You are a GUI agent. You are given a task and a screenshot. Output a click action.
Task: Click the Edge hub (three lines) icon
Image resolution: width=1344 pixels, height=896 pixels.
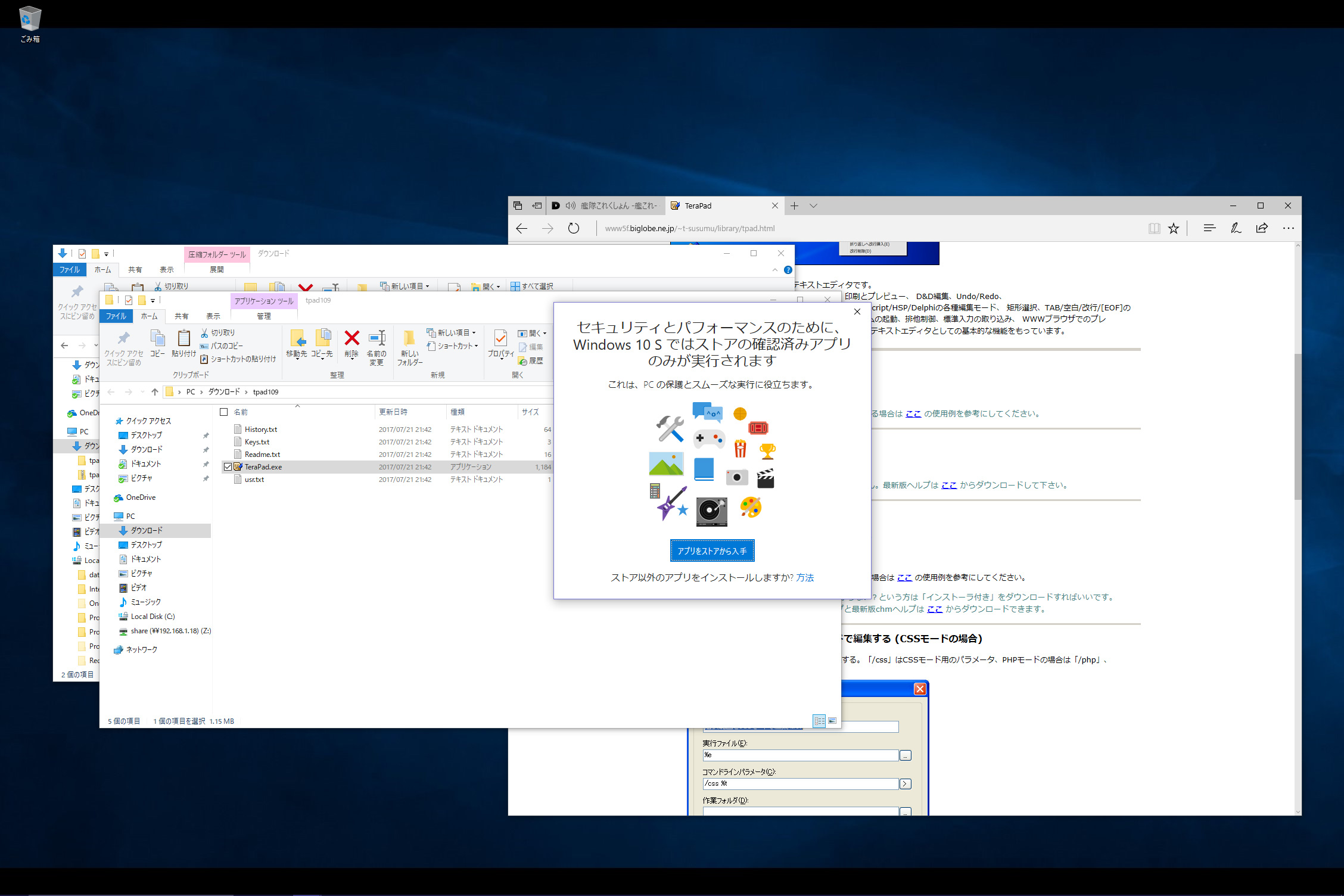click(x=1209, y=228)
